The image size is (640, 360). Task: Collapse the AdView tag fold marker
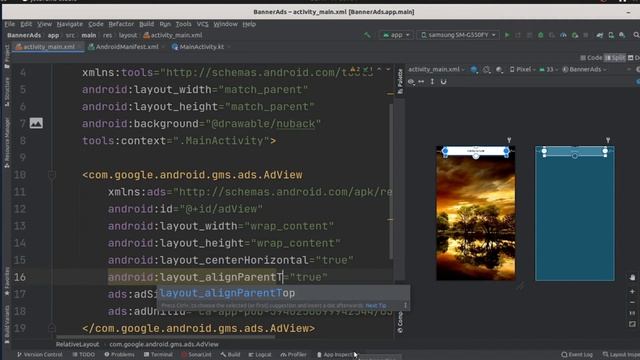(x=52, y=175)
